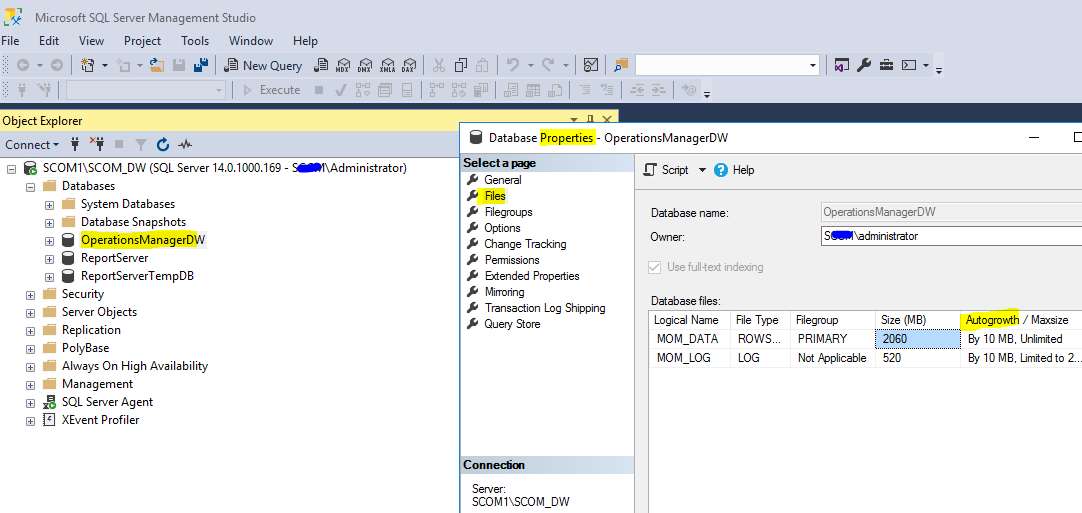Open a Database Engine query icon
The height and width of the screenshot is (513, 1082).
(x=321, y=66)
